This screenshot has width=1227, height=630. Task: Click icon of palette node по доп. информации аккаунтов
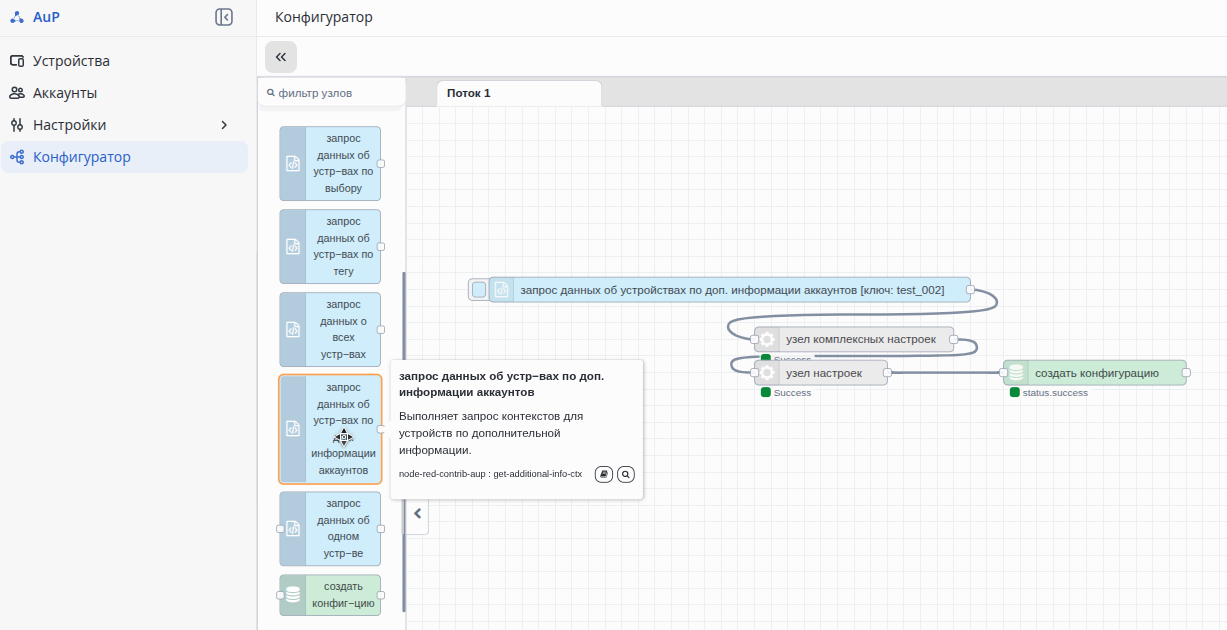pyautogui.click(x=293, y=428)
